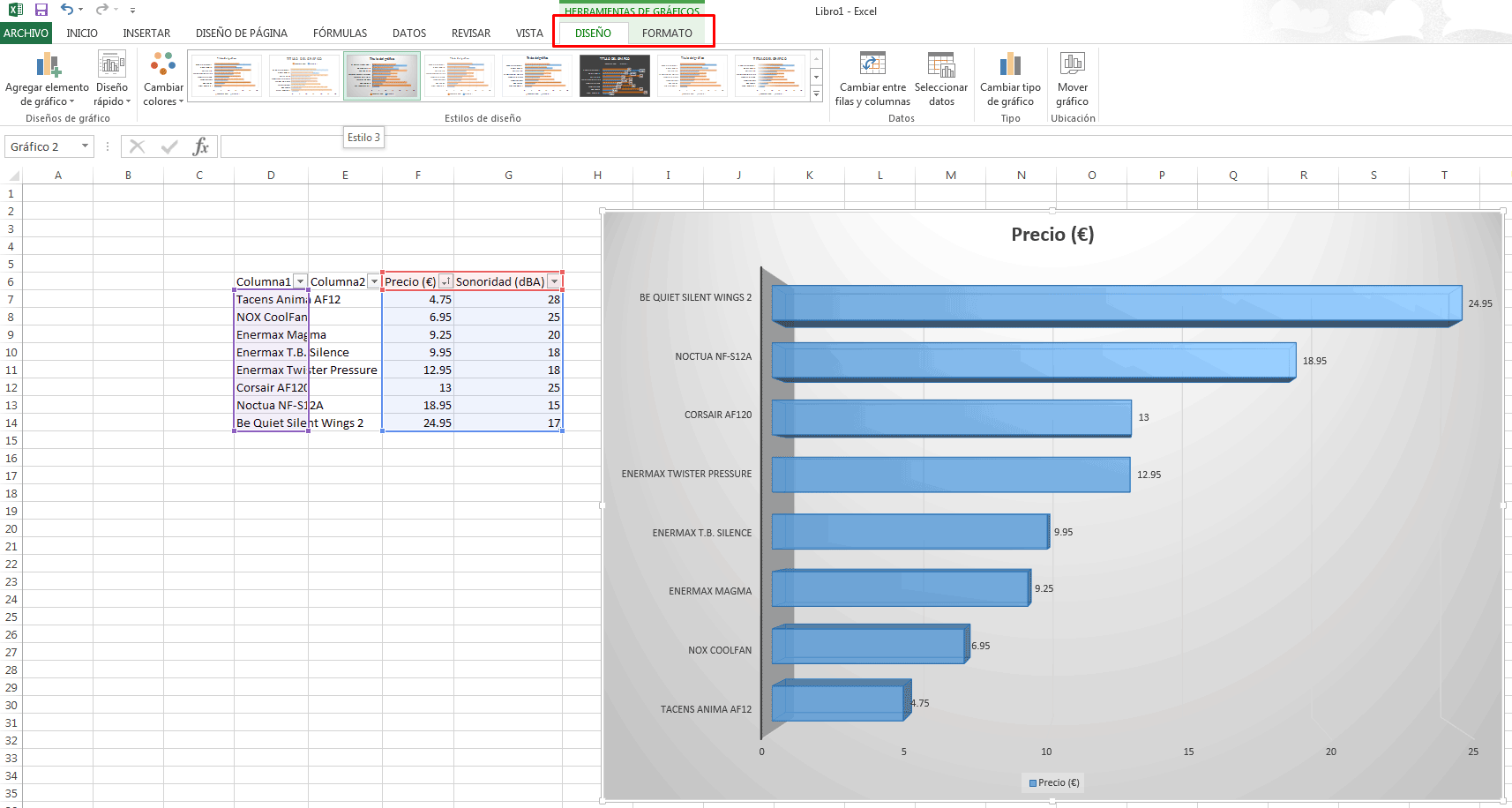
Task: Select the Tacens Anima AF12 chart bar
Action: [x=840, y=701]
